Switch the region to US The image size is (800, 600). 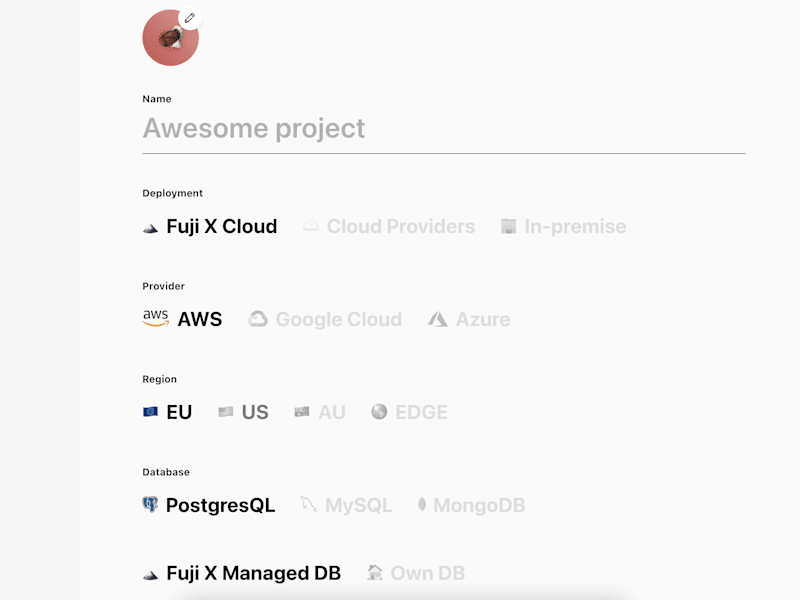click(x=243, y=412)
